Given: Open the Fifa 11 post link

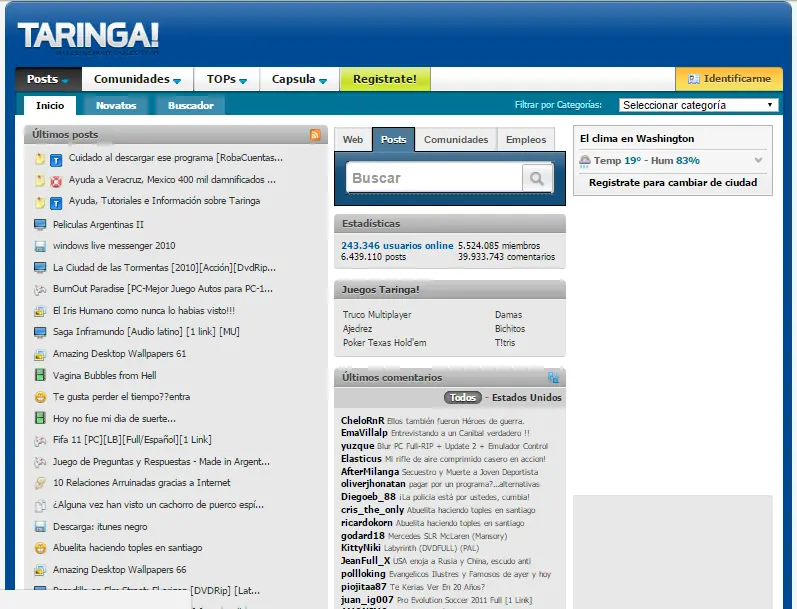Looking at the screenshot, I should (x=132, y=440).
